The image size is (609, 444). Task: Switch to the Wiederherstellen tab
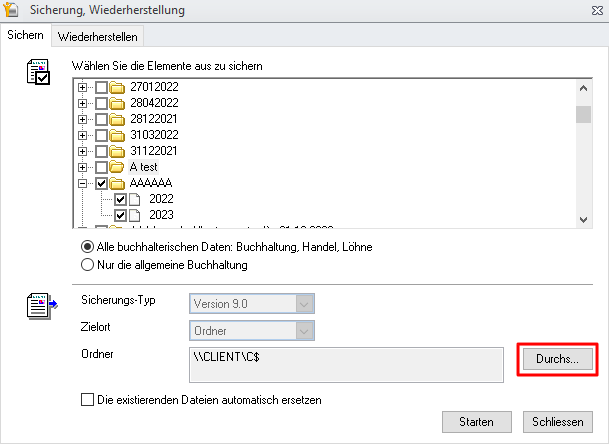point(98,37)
